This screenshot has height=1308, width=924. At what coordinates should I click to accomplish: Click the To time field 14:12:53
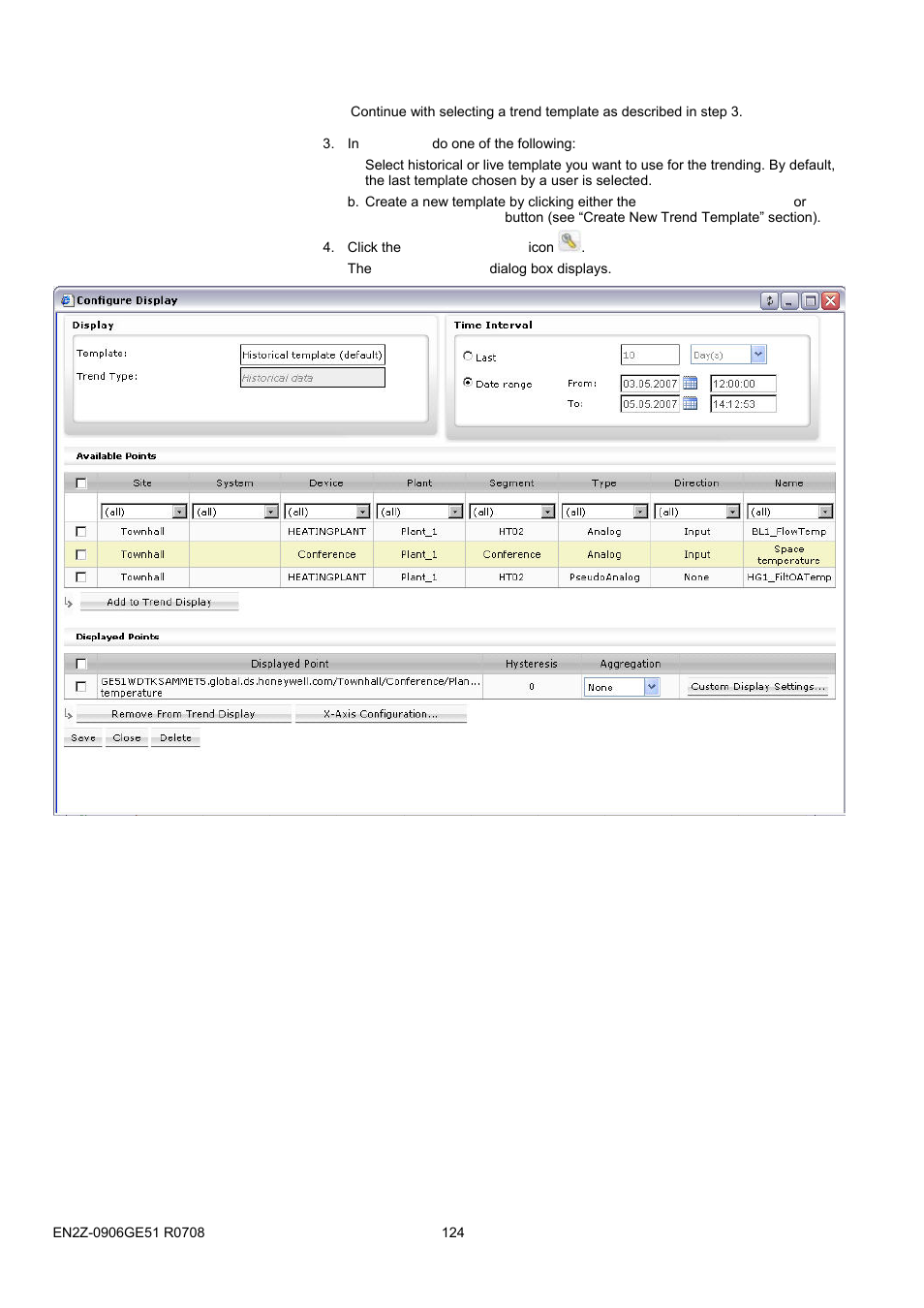[743, 404]
